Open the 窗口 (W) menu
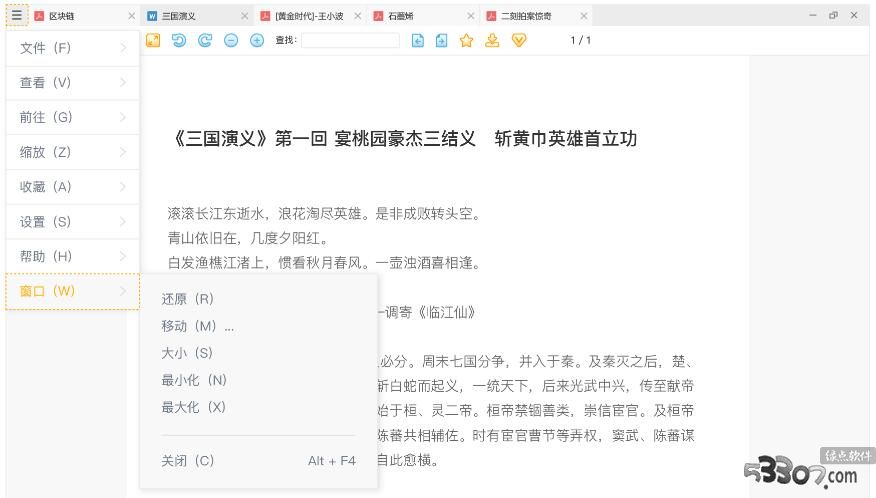 click(x=73, y=291)
